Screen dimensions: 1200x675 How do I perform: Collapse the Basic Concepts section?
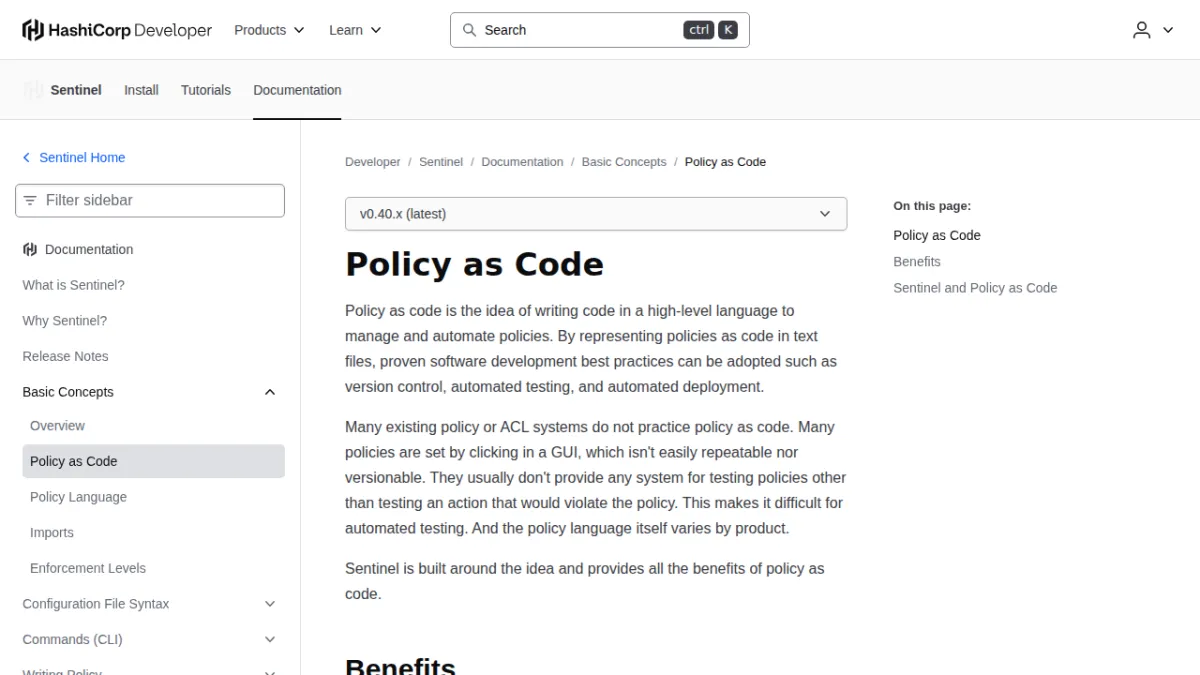tap(269, 392)
